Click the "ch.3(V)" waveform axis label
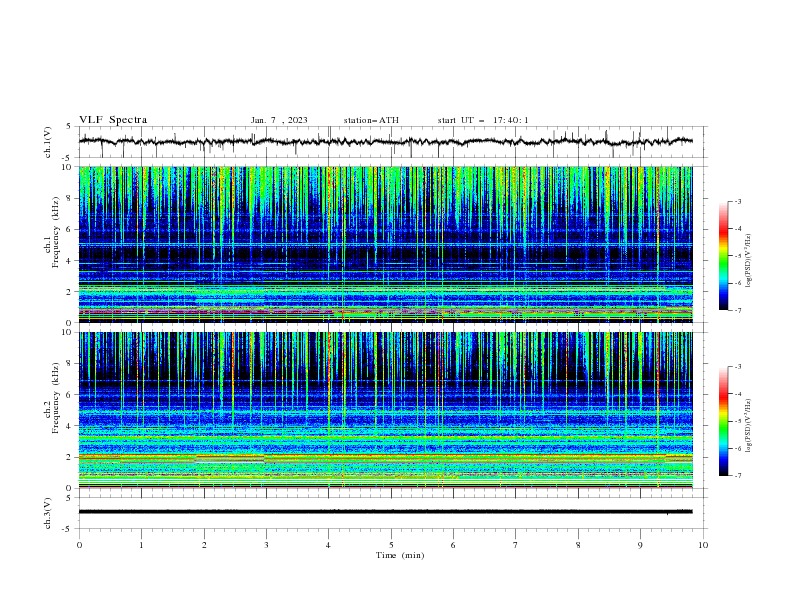 pos(48,514)
